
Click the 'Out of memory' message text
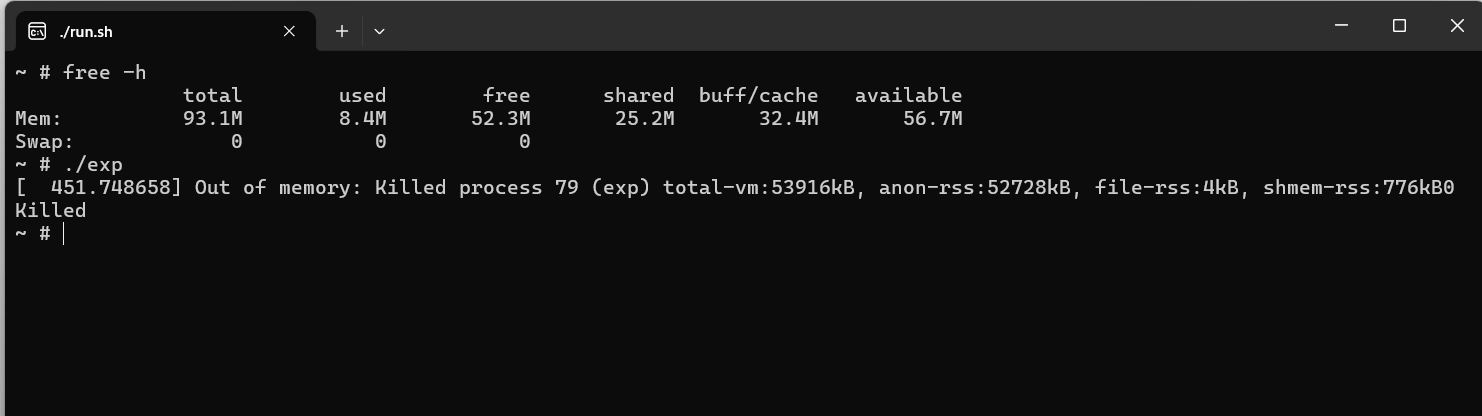278,187
